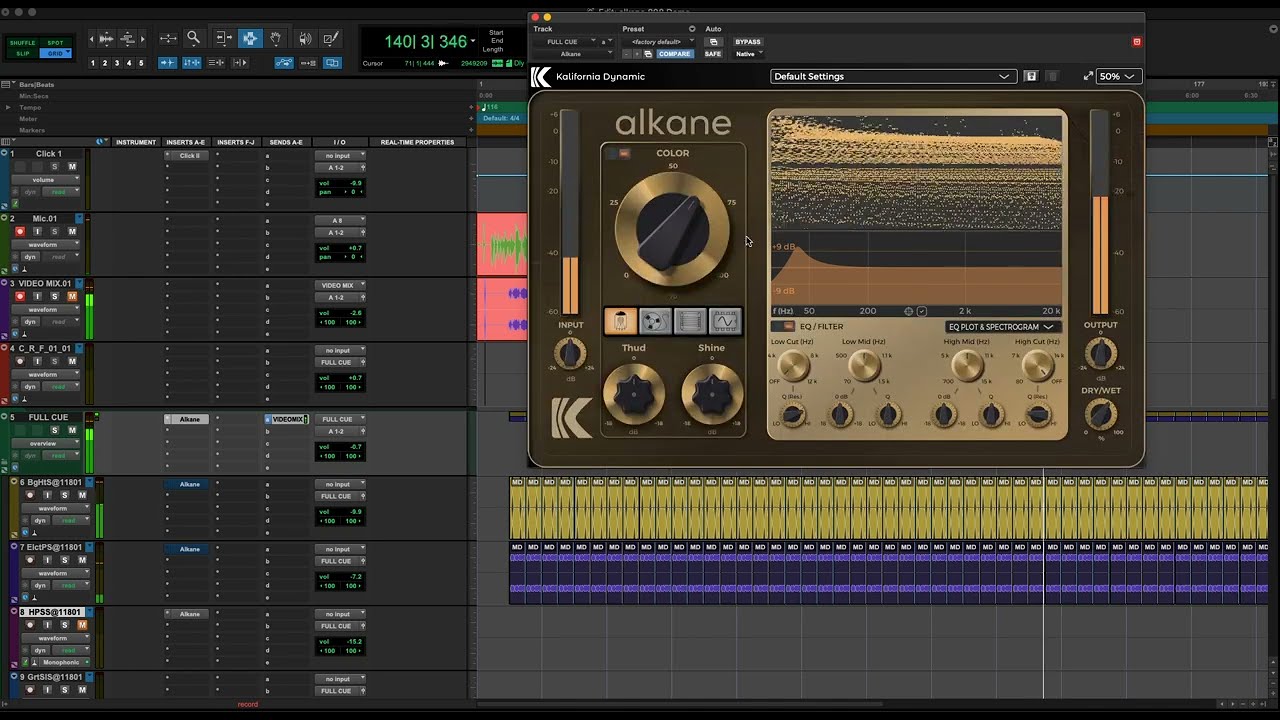Viewport: 1280px width, 720px height.
Task: Click the copy settings icon beside COMPARE
Action: [x=648, y=54]
